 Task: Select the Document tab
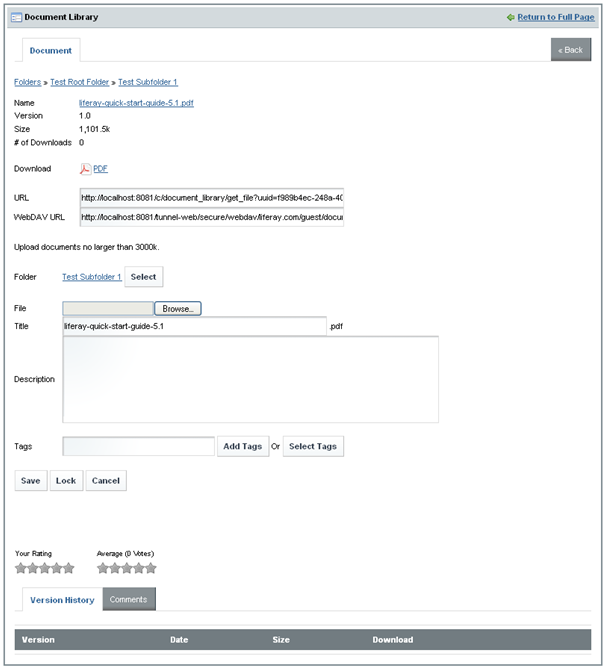[x=50, y=50]
